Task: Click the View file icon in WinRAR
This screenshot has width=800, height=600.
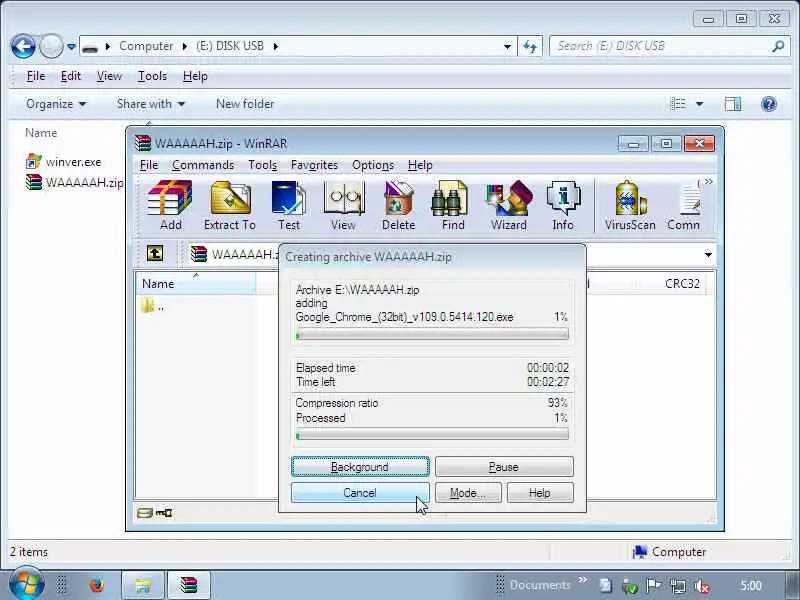Action: pyautogui.click(x=343, y=206)
